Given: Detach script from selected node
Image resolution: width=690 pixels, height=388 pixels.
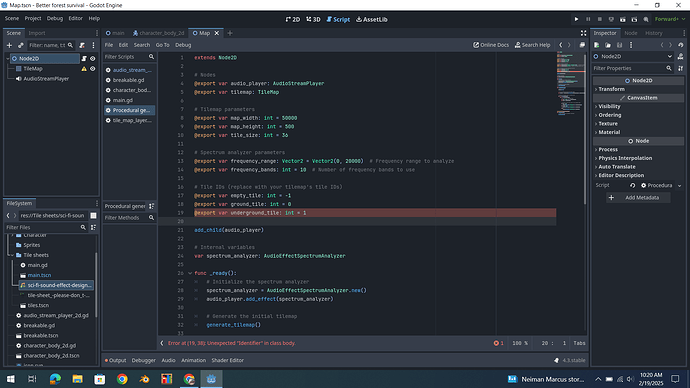Looking at the screenshot, I should (82, 45).
